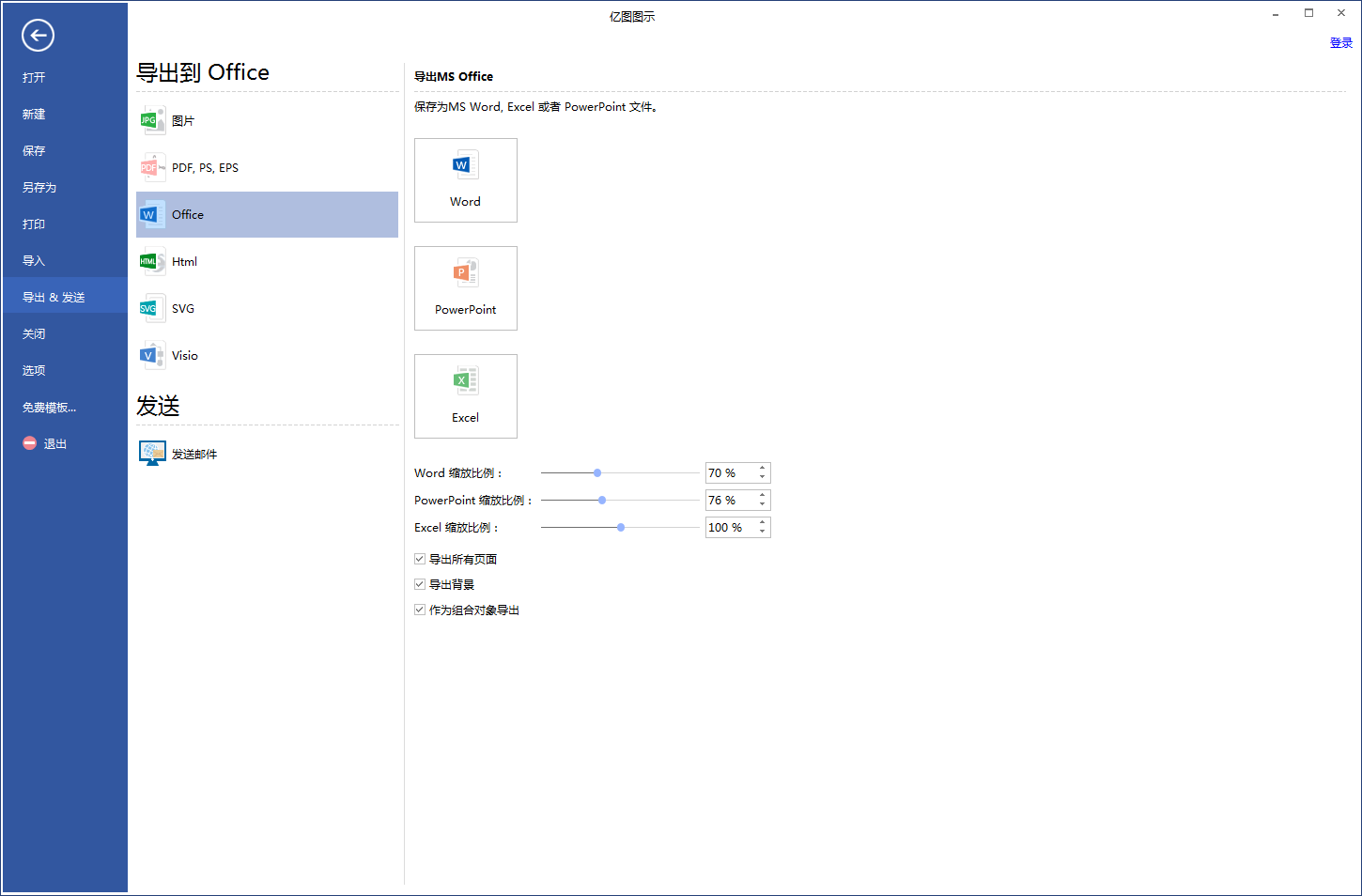Viewport: 1362px width, 896px height.
Task: Click the PowerPoint 缩放比例 slider handle
Action: pyautogui.click(x=602, y=501)
